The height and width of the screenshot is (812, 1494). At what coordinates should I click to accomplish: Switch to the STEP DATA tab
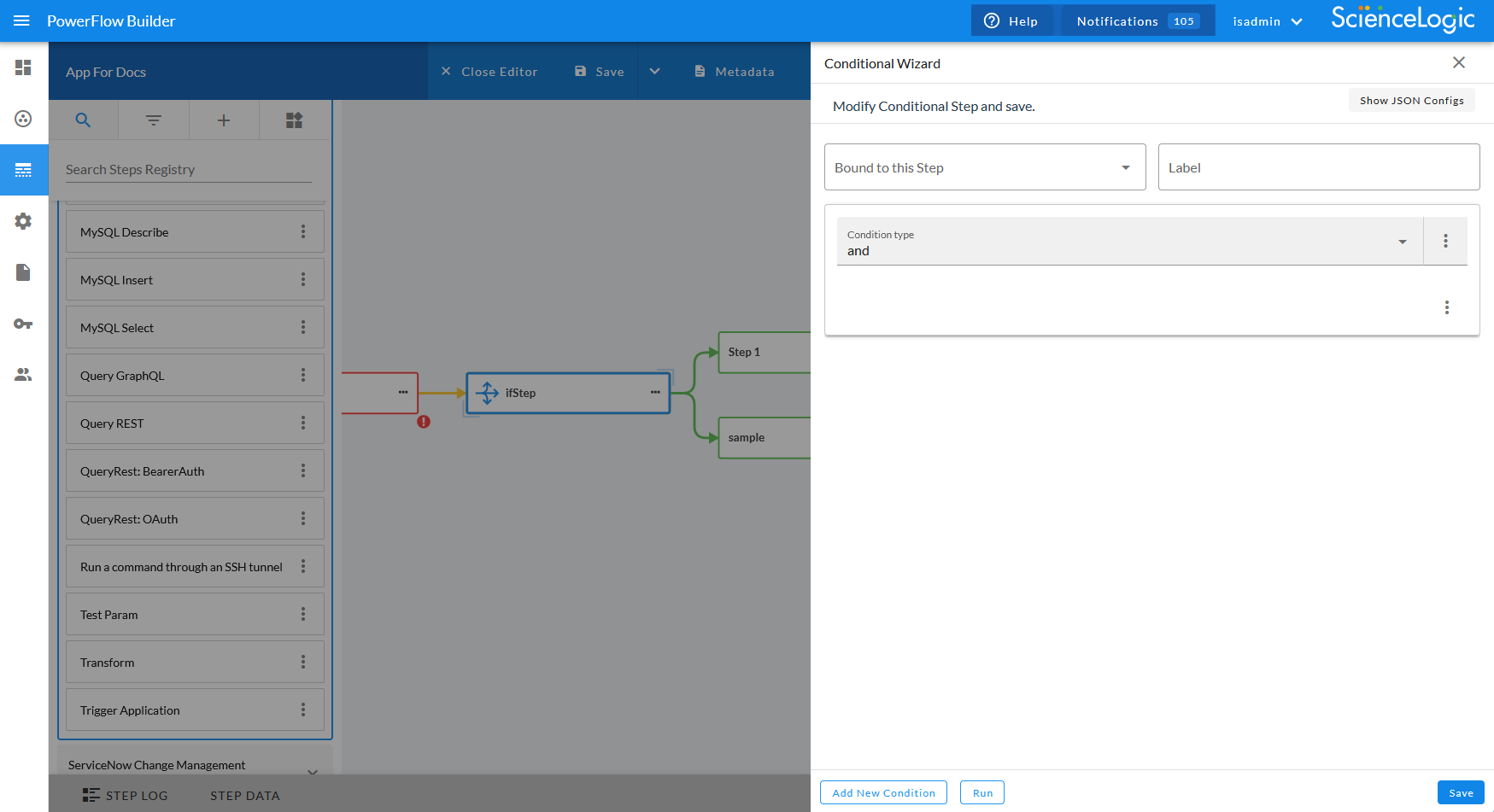point(245,795)
